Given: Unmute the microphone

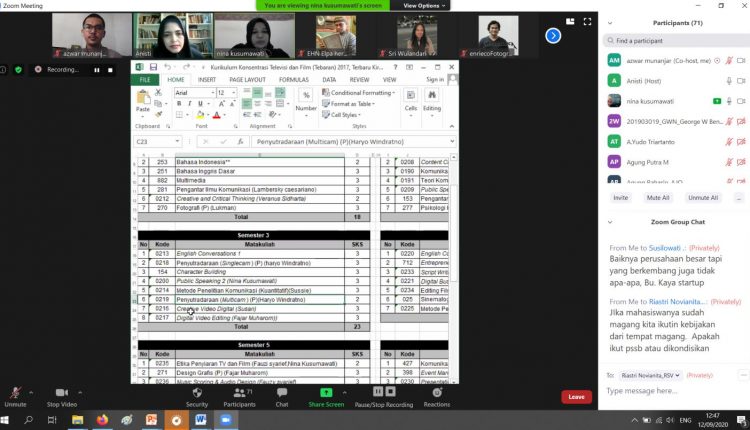Looking at the screenshot, I should (x=15, y=393).
